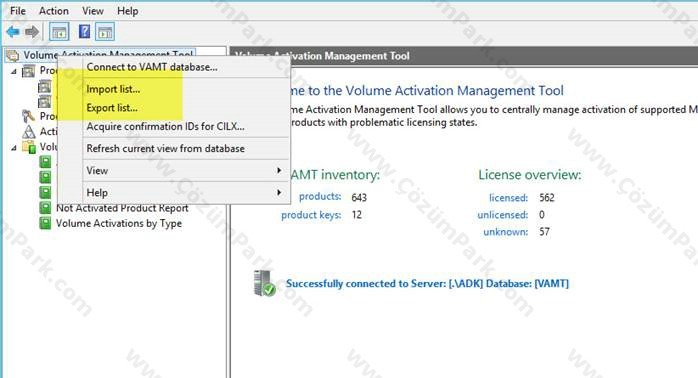This screenshot has height=378, width=698.
Task: Click the Active Directory-Based Activation triangle icon
Action: click(28, 132)
